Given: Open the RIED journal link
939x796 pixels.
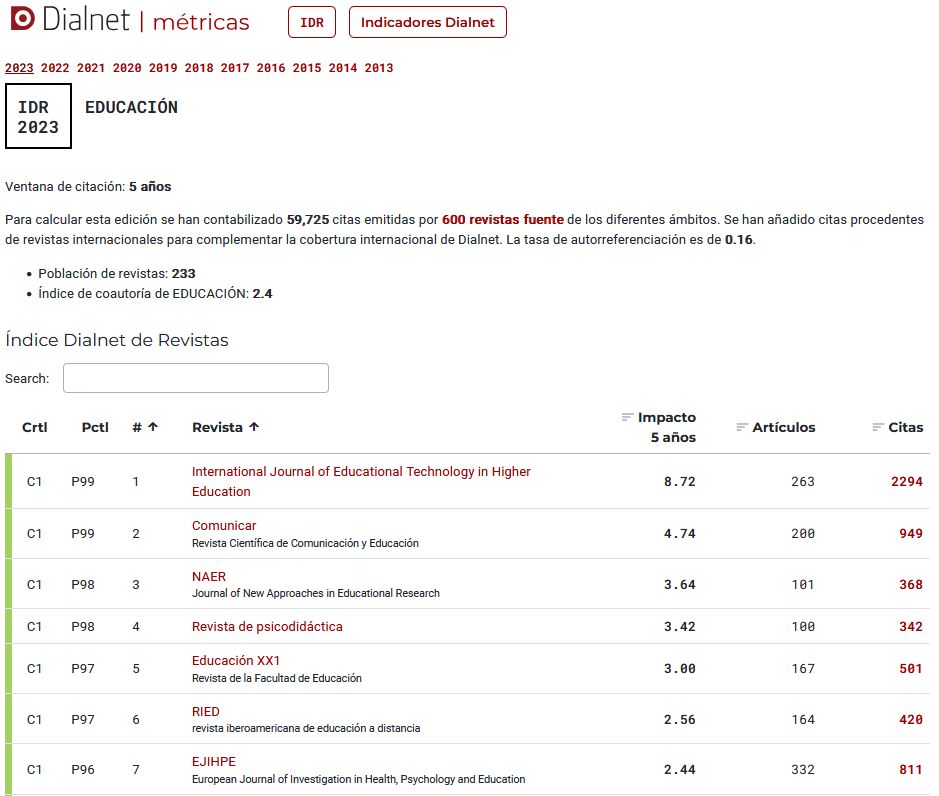Looking at the screenshot, I should (x=205, y=712).
